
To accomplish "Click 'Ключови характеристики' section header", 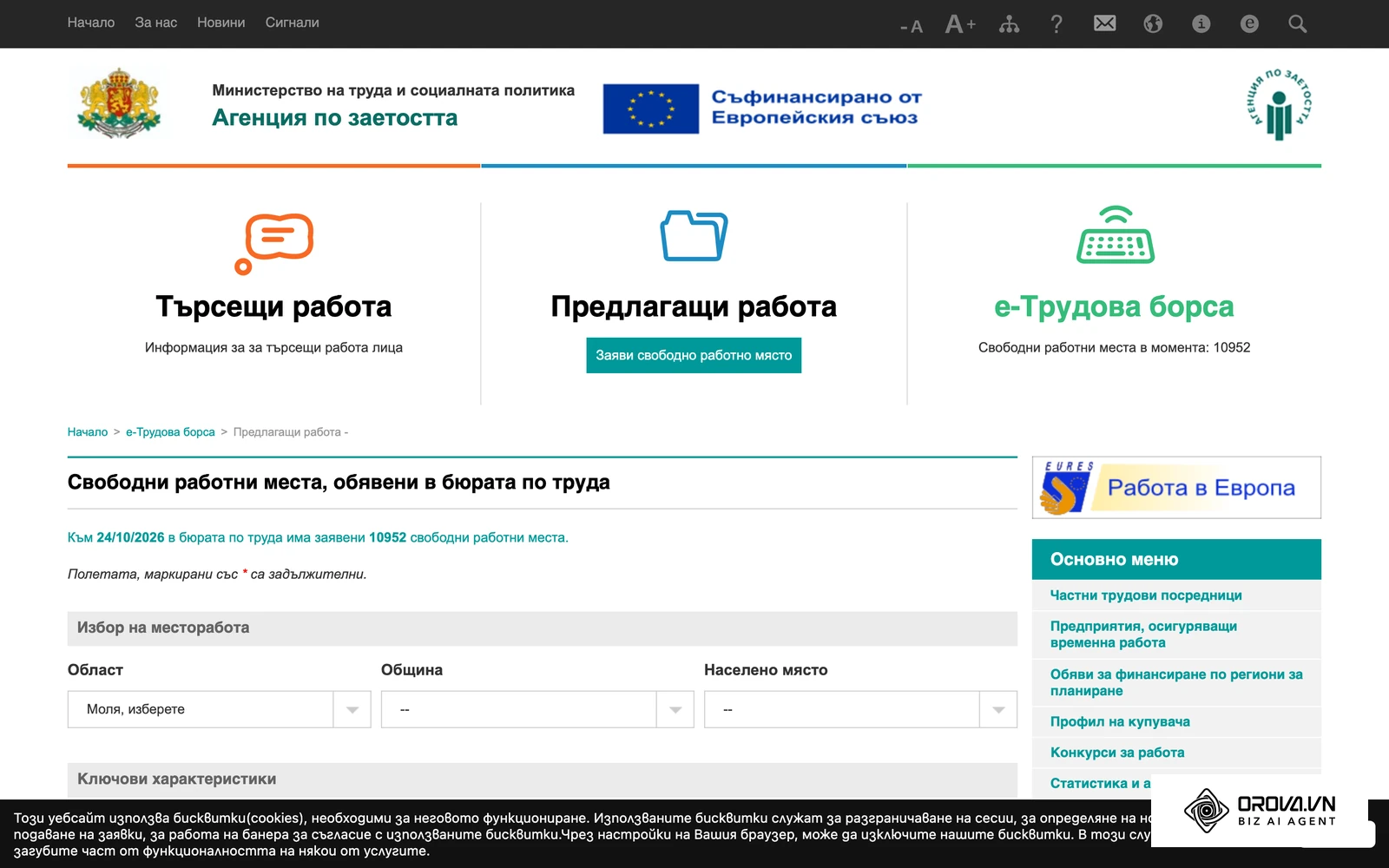I will coord(543,779).
